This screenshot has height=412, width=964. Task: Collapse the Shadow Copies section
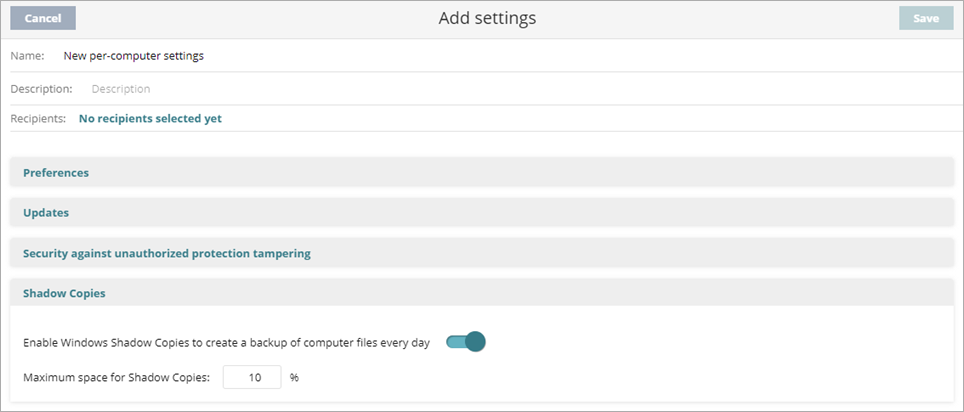click(64, 293)
